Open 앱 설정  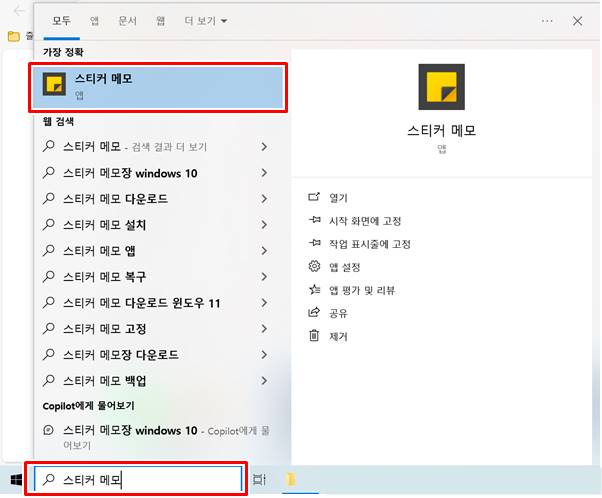tap(344, 267)
